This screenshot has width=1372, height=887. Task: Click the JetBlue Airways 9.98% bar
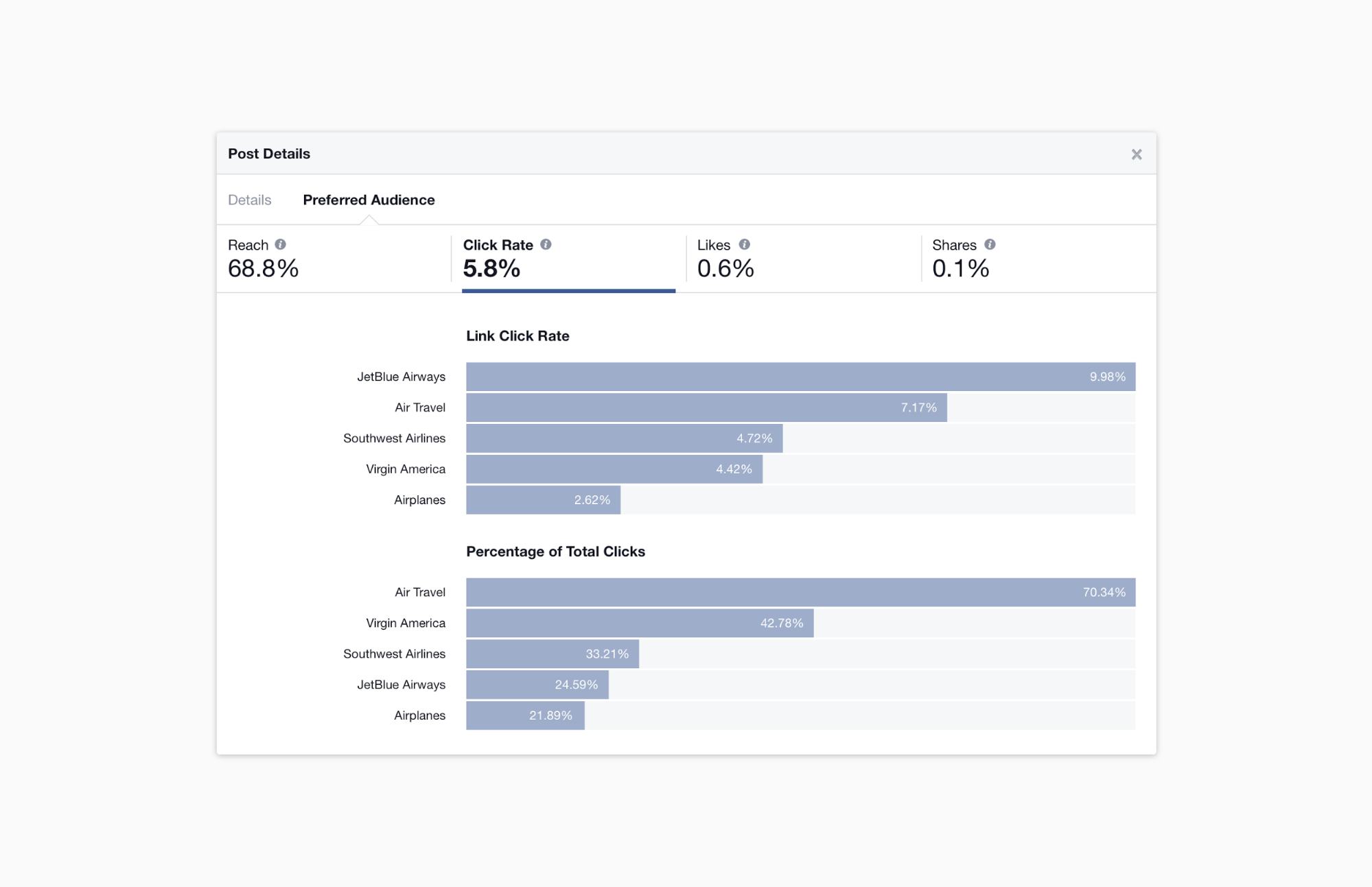pyautogui.click(x=800, y=377)
